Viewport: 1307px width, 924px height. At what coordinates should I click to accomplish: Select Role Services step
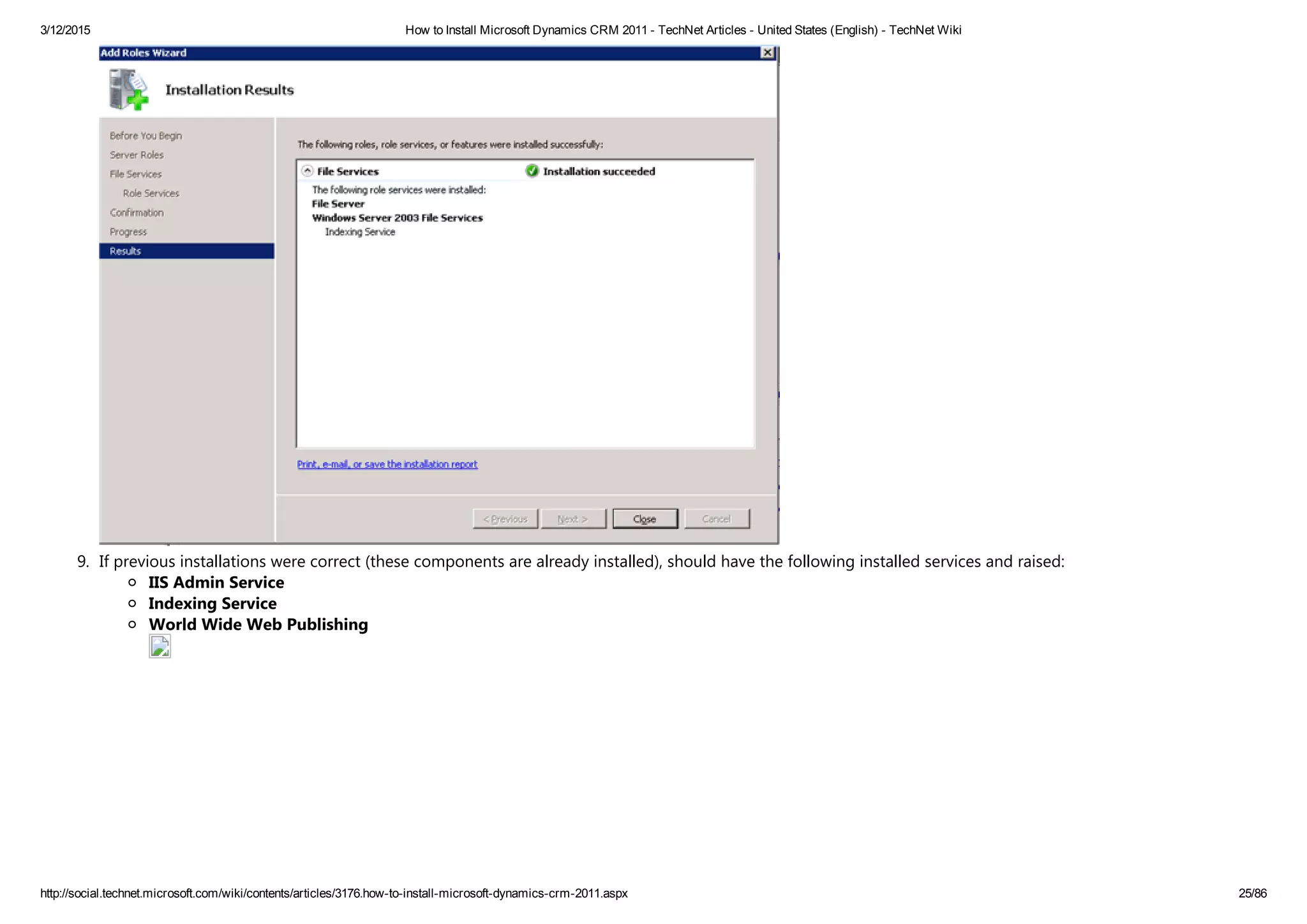click(151, 193)
